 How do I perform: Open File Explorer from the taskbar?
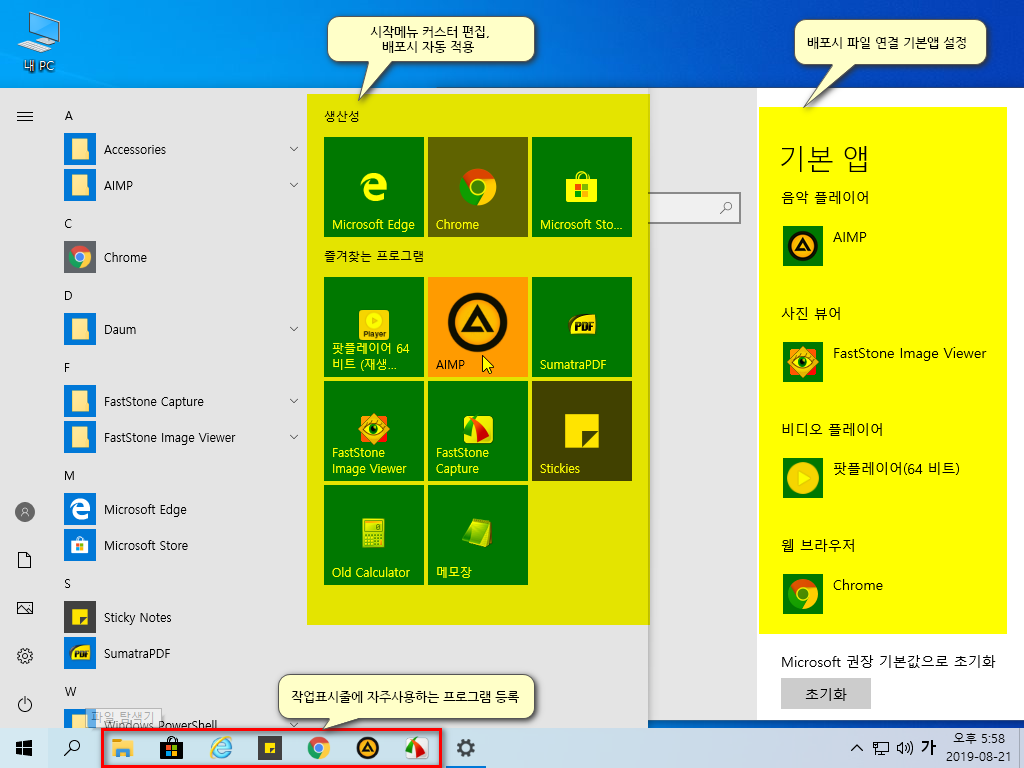pos(123,748)
